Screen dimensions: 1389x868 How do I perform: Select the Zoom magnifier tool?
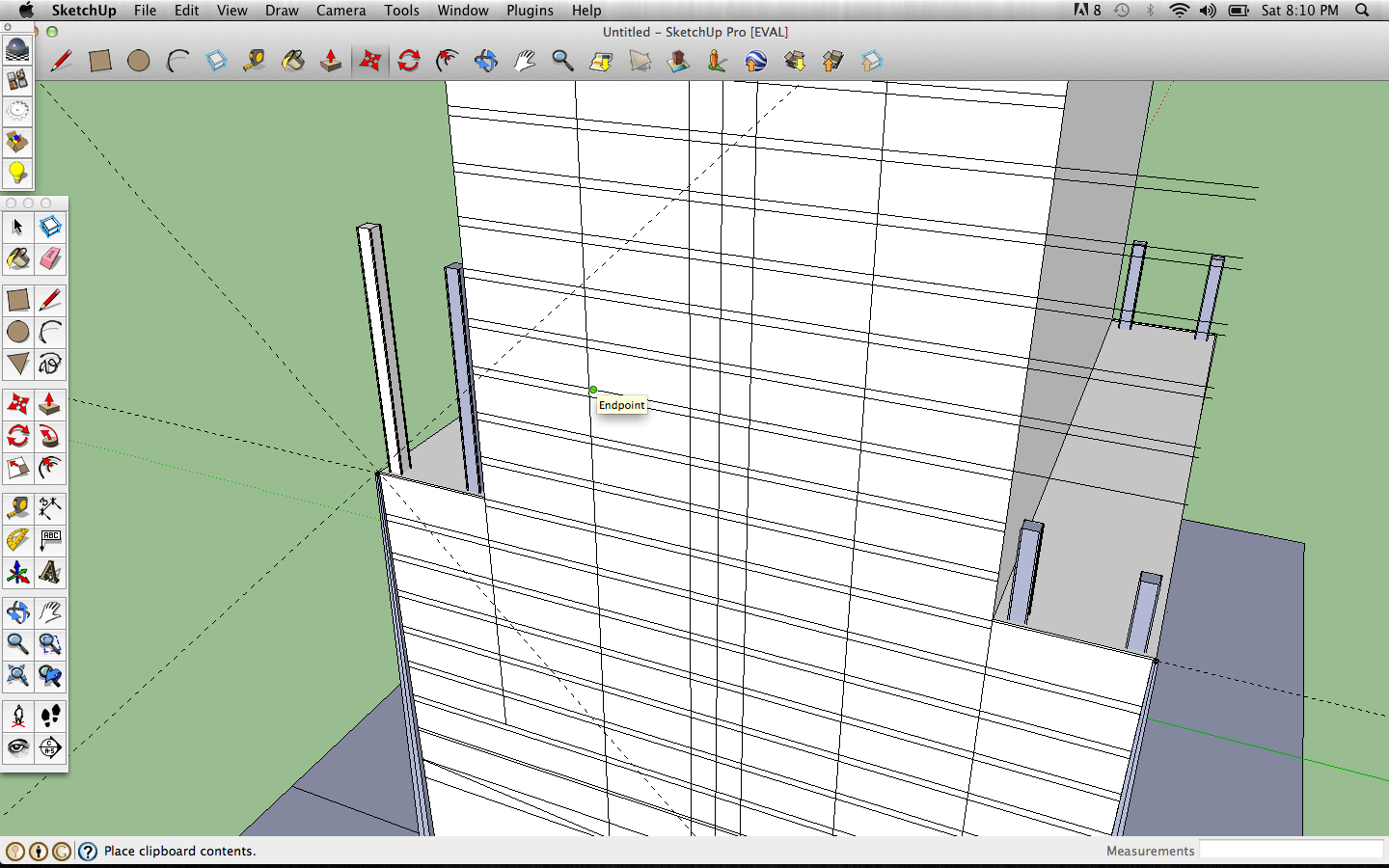point(17,644)
